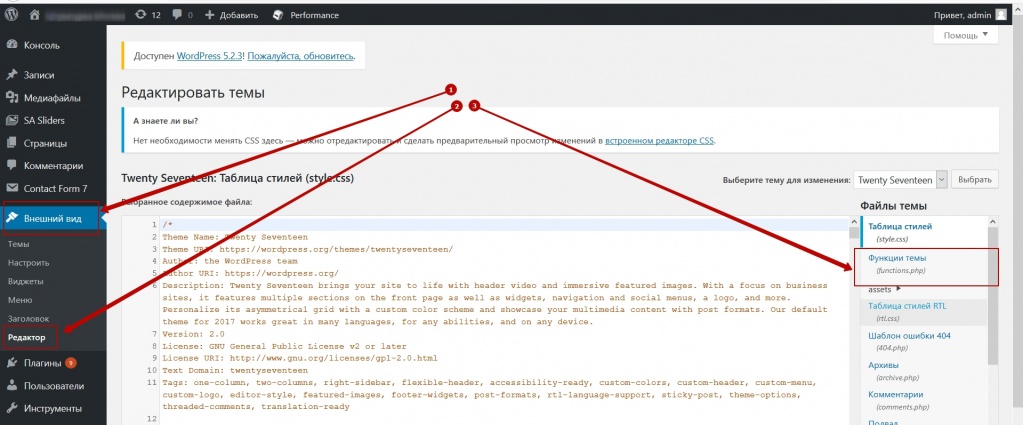Click the Пользователи user icon
This screenshot has width=1023, height=425.
click(12, 386)
